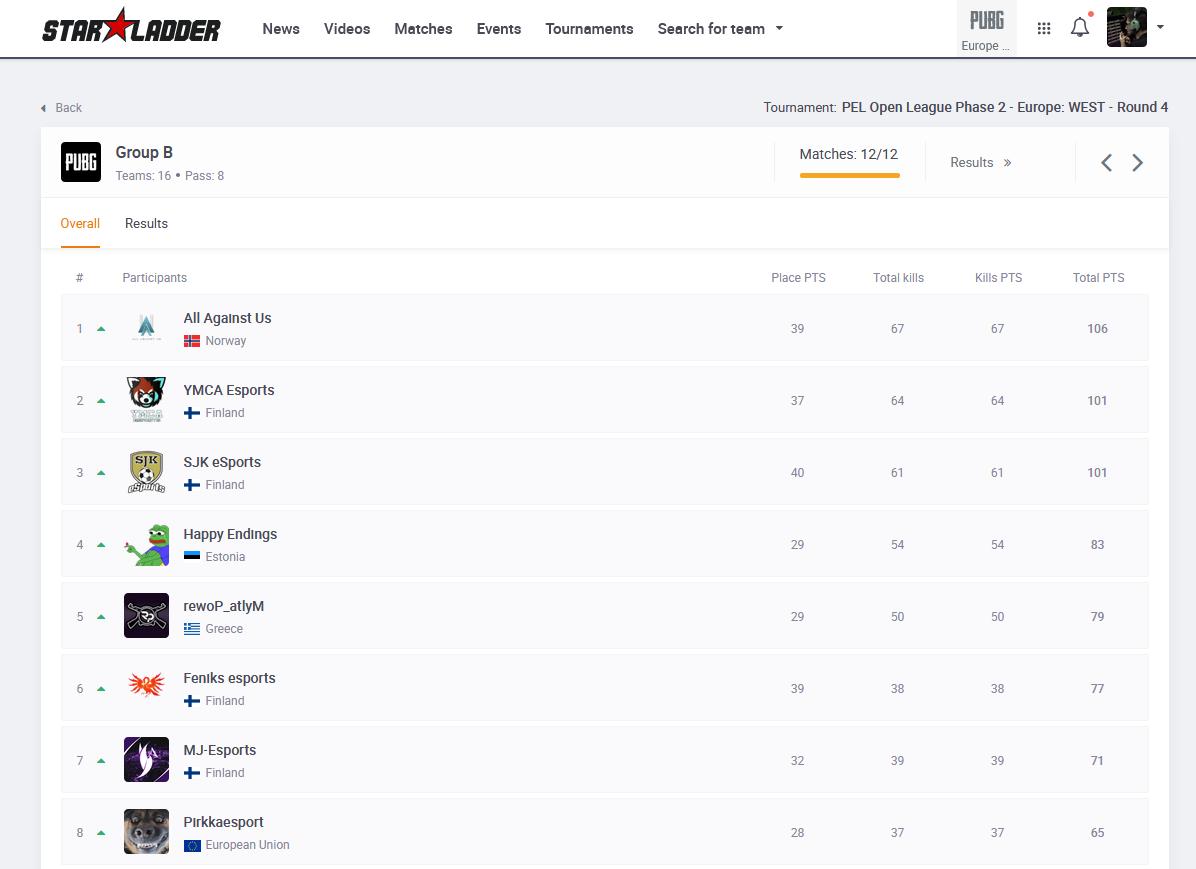
Task: Click the All Against Us team logo
Action: coord(146,327)
